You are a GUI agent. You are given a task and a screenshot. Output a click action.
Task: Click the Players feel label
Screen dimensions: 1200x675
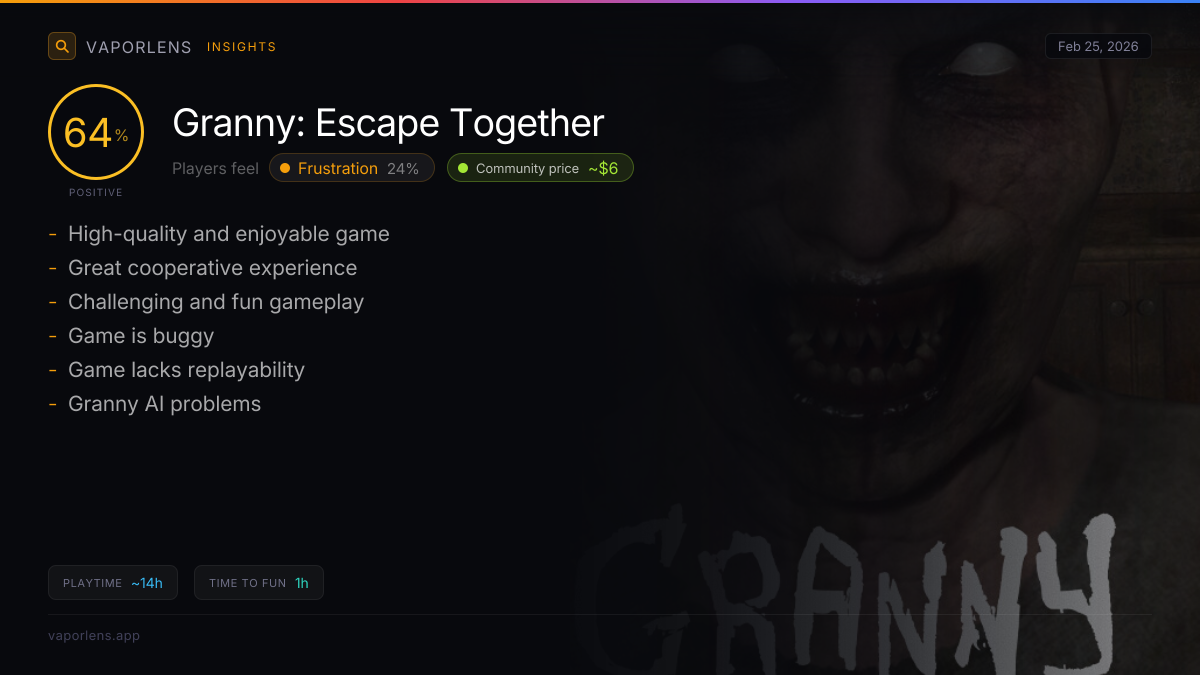(215, 168)
